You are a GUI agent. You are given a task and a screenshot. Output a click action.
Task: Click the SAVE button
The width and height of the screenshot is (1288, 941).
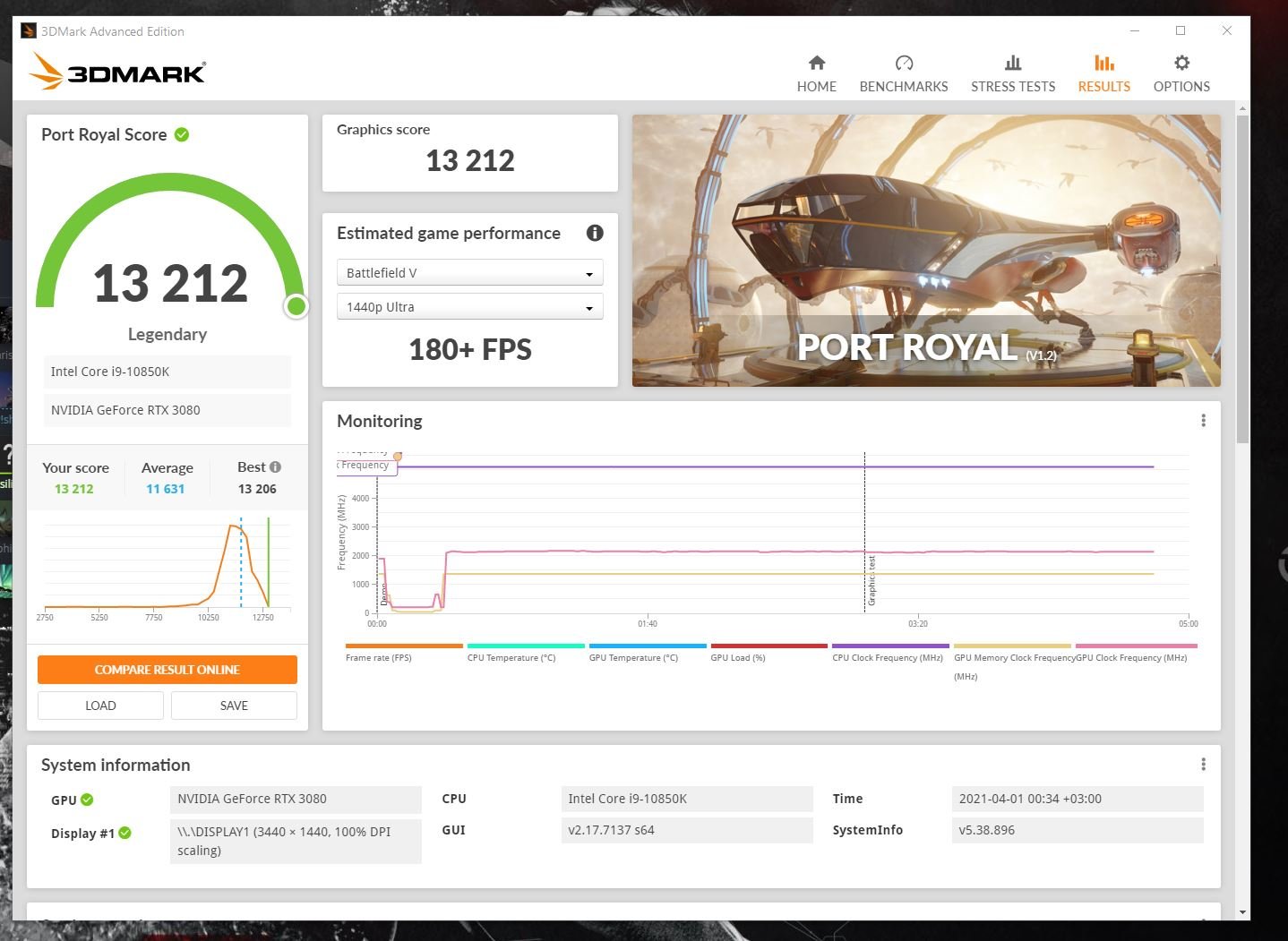coord(234,706)
